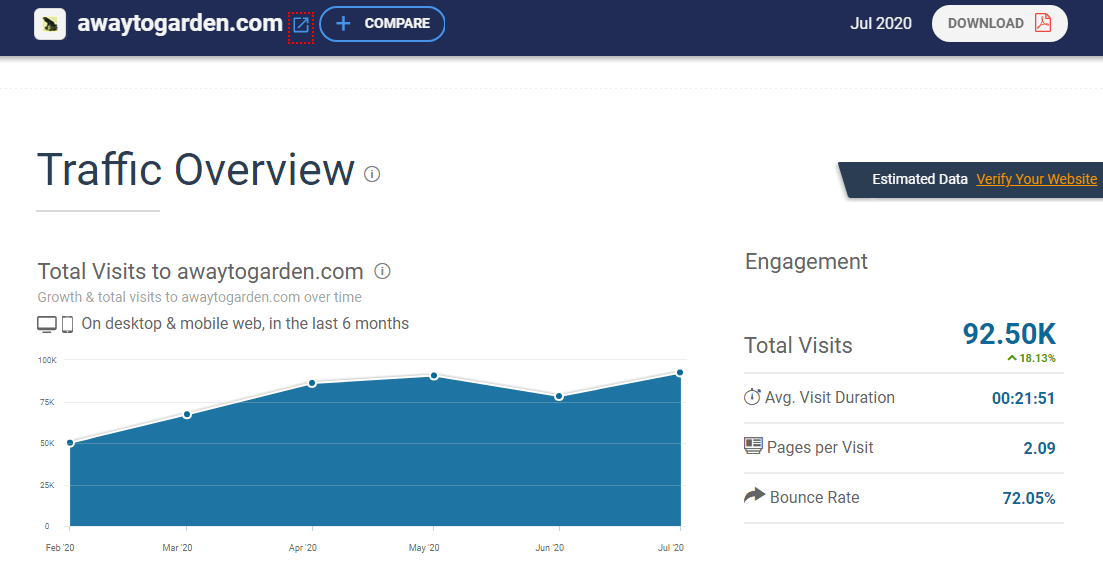Click the PDF icon on the DOWNLOAD button

pos(1043,23)
